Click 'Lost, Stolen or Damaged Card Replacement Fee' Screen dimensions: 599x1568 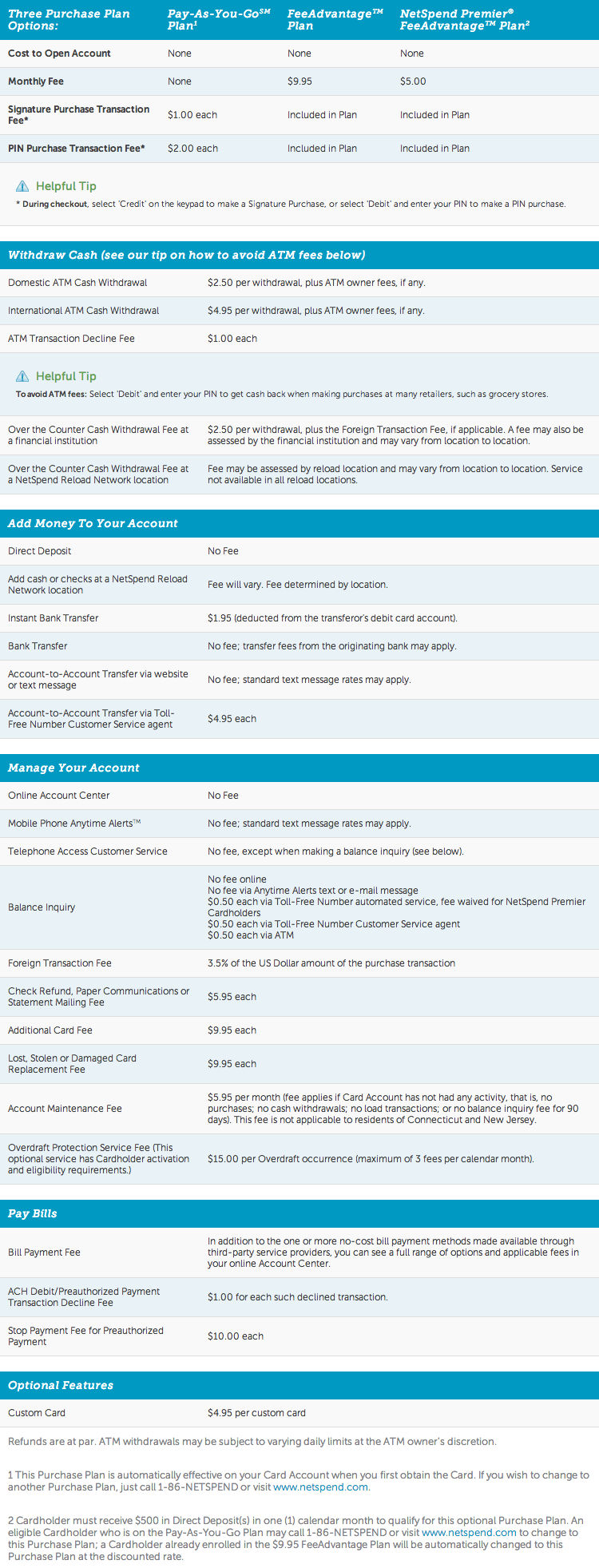click(x=72, y=1064)
